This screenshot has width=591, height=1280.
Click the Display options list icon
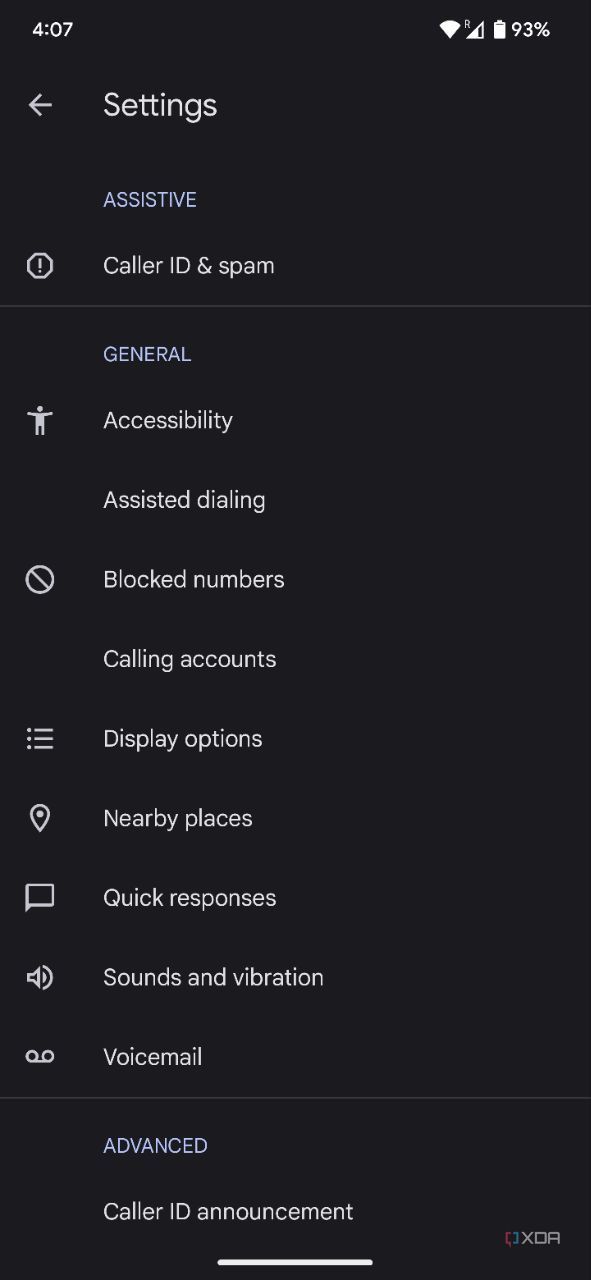(x=40, y=738)
